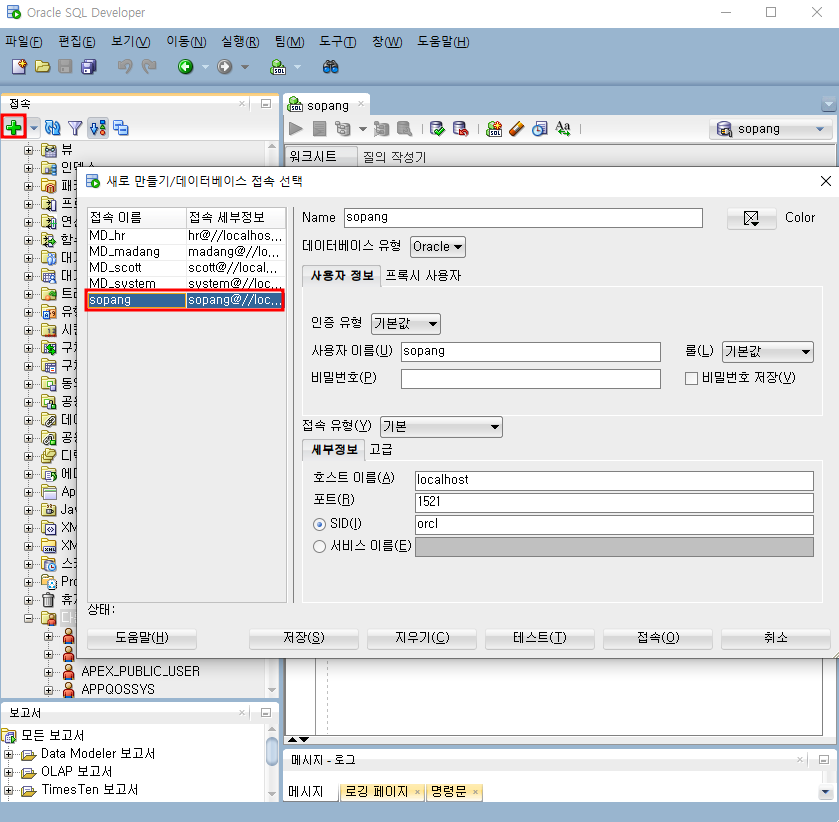The width and height of the screenshot is (839, 822).
Task: Click the Run Script icon in worksheet
Action: point(319,129)
